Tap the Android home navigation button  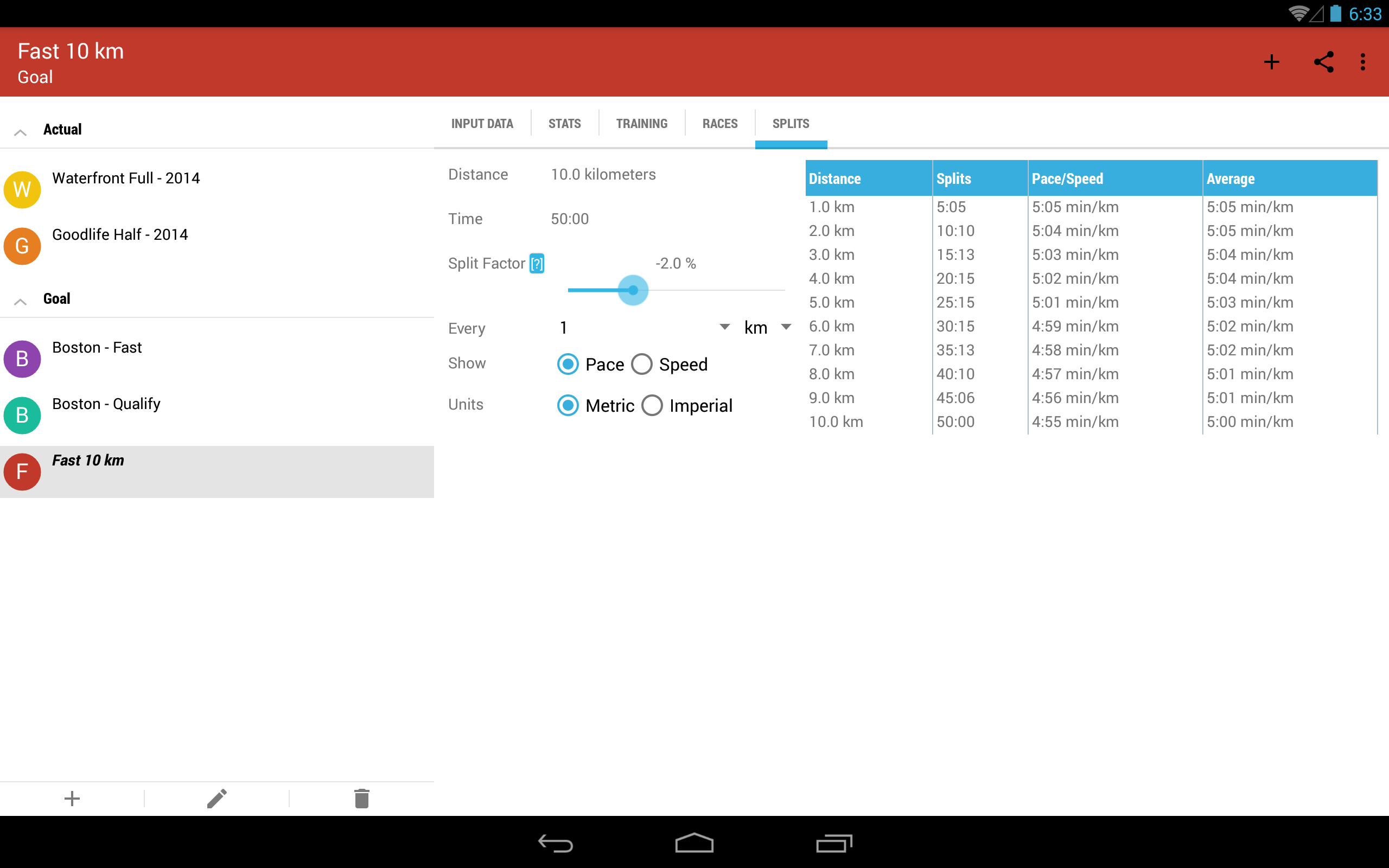(x=694, y=843)
